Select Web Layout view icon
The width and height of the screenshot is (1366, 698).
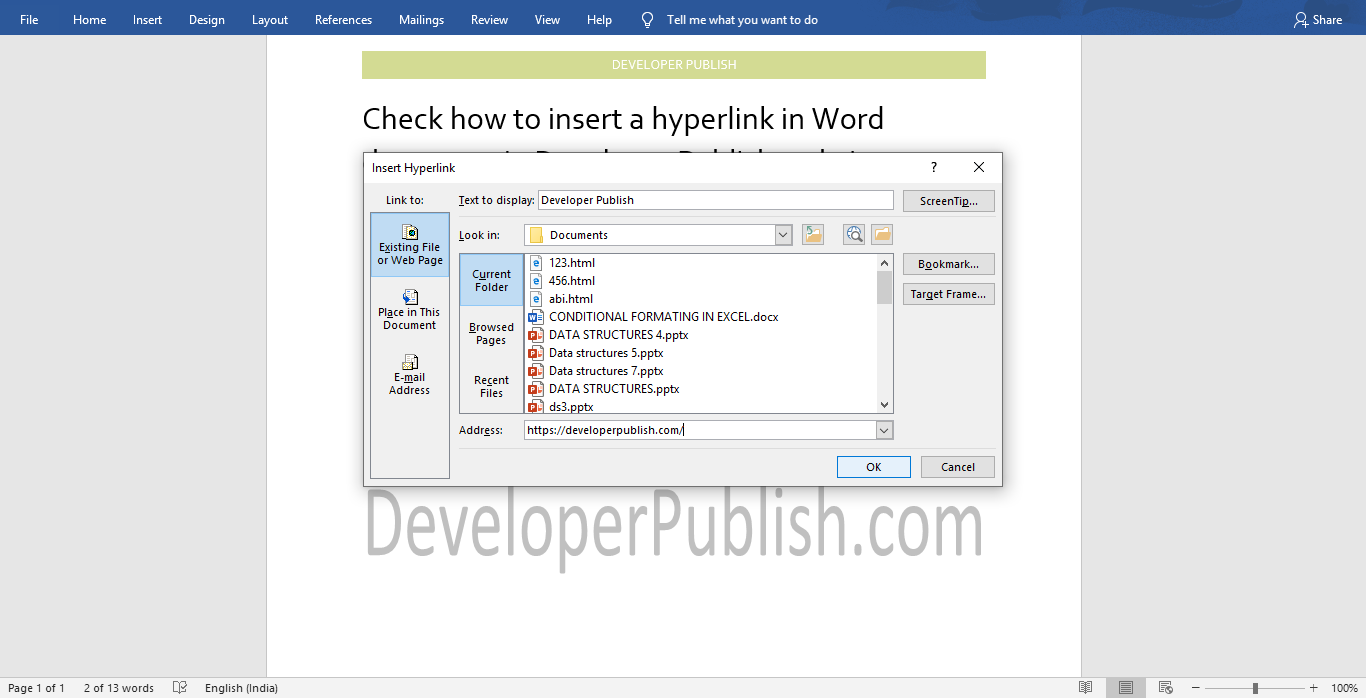[x=1164, y=687]
